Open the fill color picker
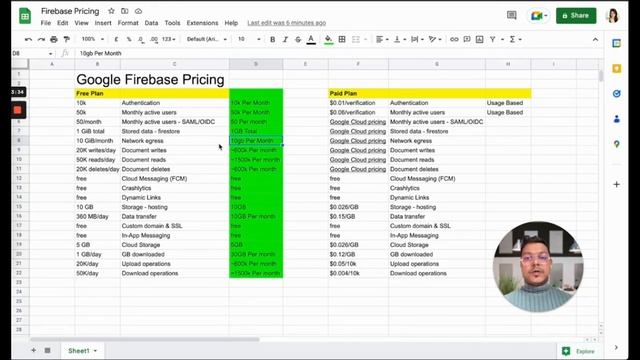This screenshot has height=360, width=640. 328,39
